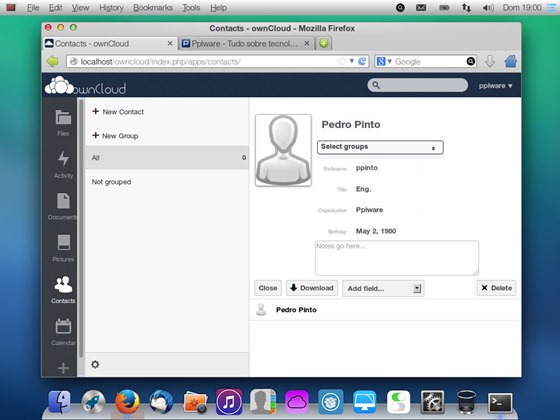Open URL history dropdown arrow
This screenshot has width=560, height=420.
352,61
